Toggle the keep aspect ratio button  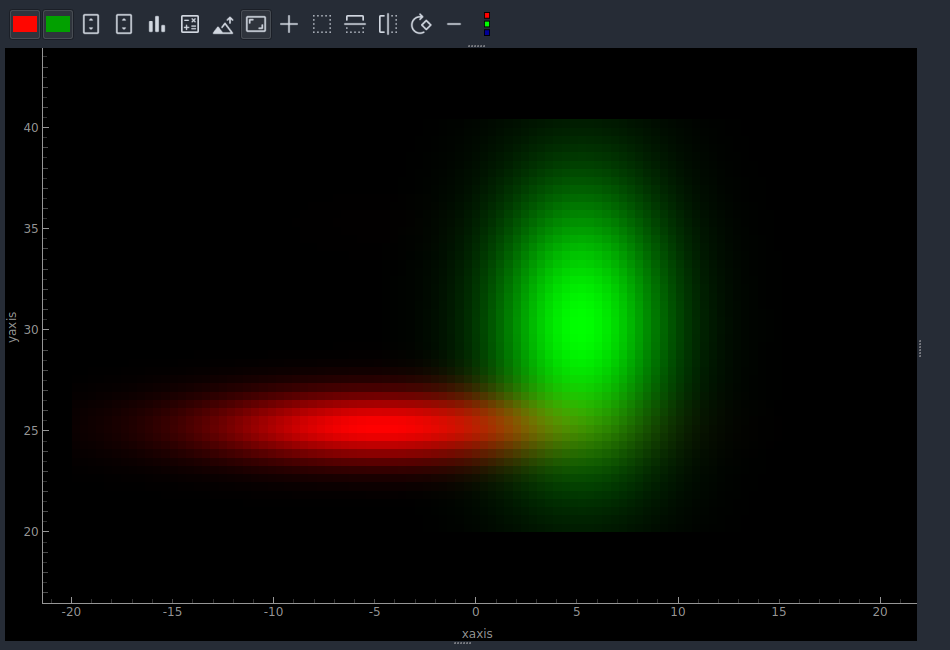pyautogui.click(x=256, y=24)
